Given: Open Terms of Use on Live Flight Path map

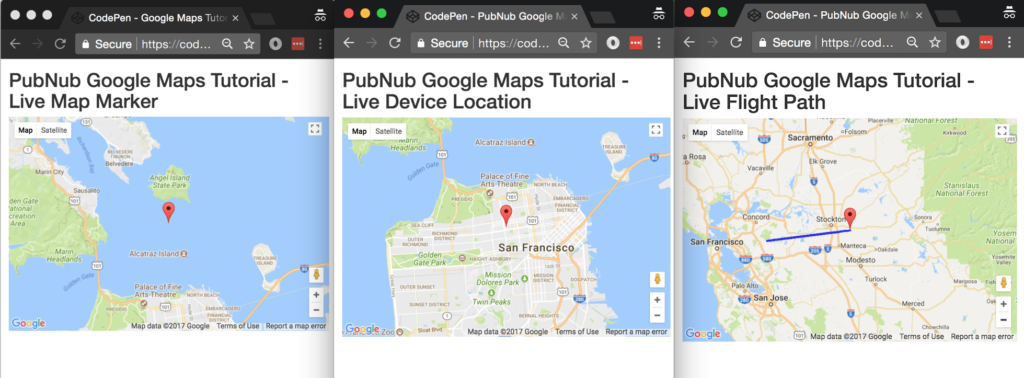Looking at the screenshot, I should [921, 336].
